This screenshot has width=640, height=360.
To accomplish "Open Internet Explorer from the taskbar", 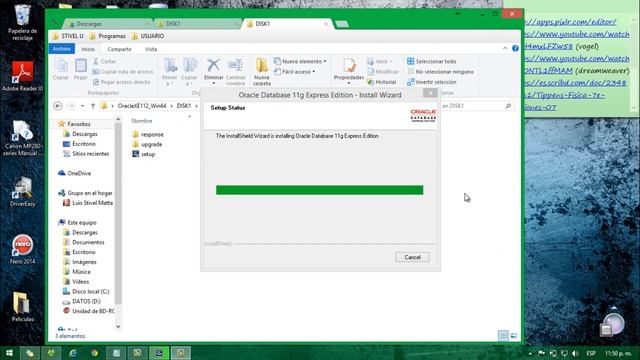I will [x=73, y=353].
